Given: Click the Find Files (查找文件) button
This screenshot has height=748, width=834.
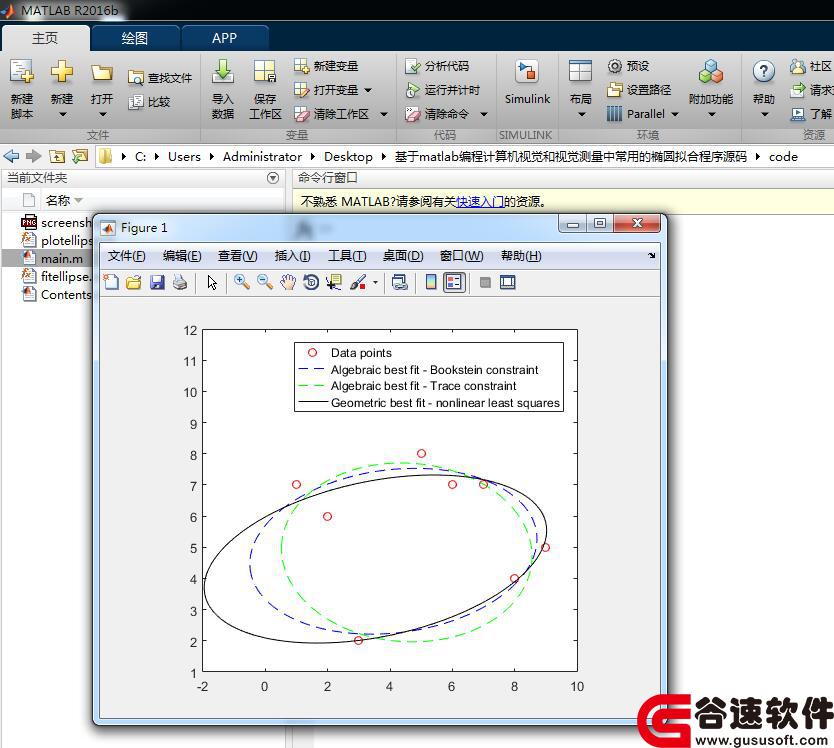Looking at the screenshot, I should click(x=160, y=78).
